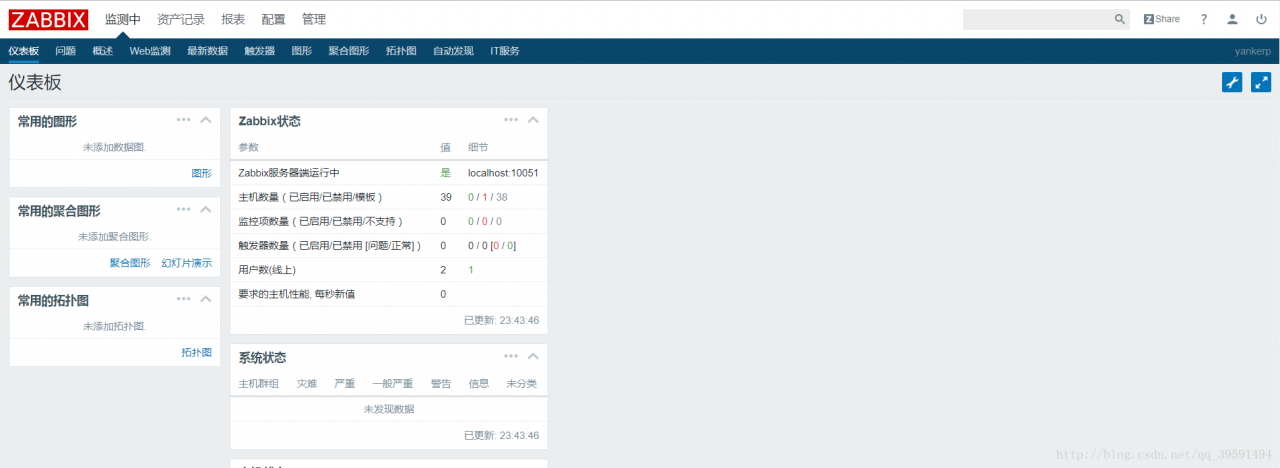Click the 未发现数据 message in 系统状态

389,409
